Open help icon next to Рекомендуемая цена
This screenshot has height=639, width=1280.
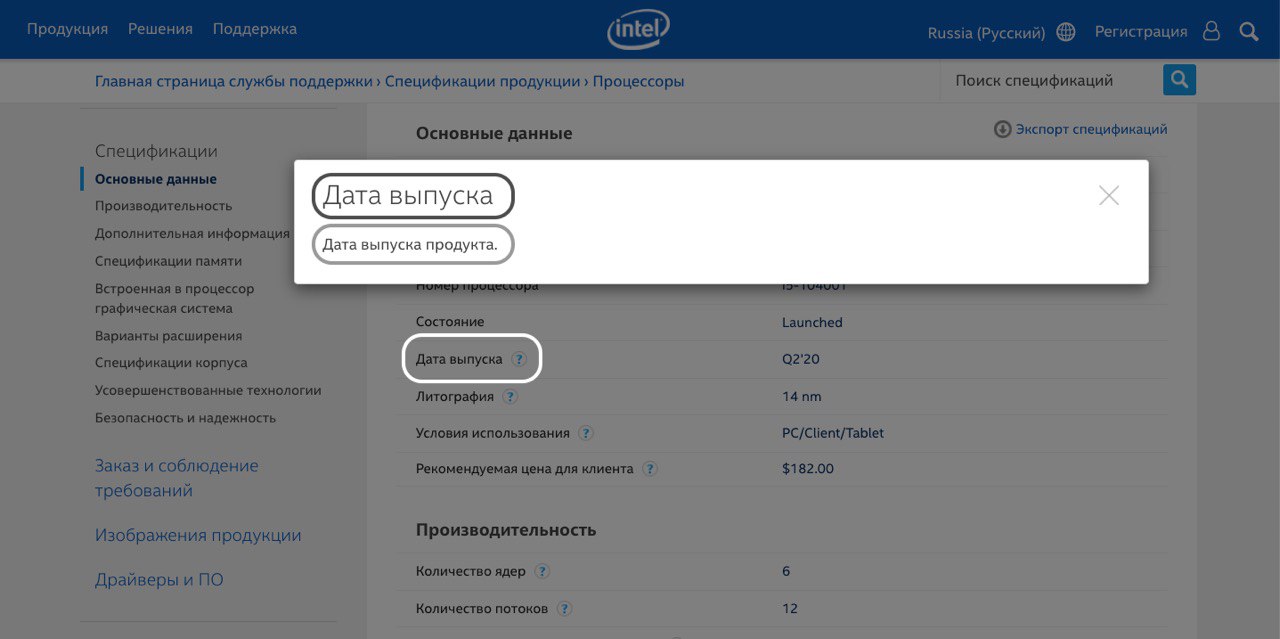pos(650,468)
